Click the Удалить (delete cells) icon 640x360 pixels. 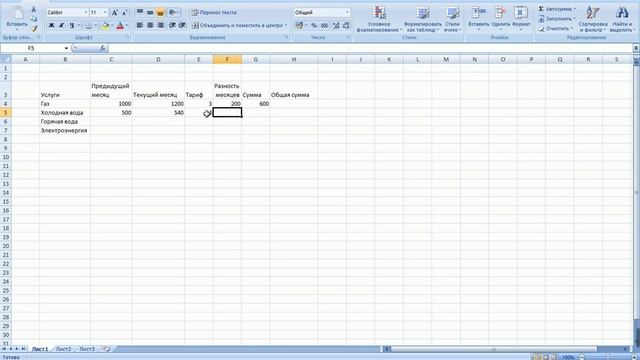click(500, 13)
